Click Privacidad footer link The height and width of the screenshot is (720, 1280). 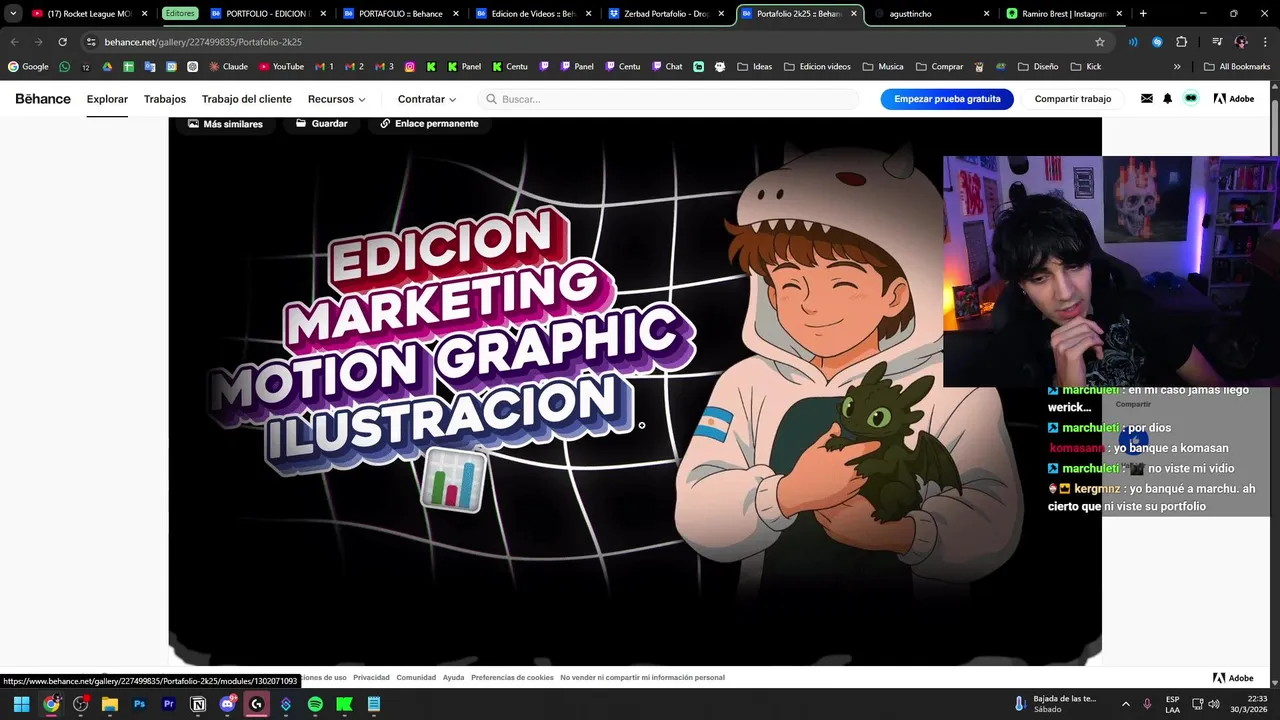click(x=371, y=678)
